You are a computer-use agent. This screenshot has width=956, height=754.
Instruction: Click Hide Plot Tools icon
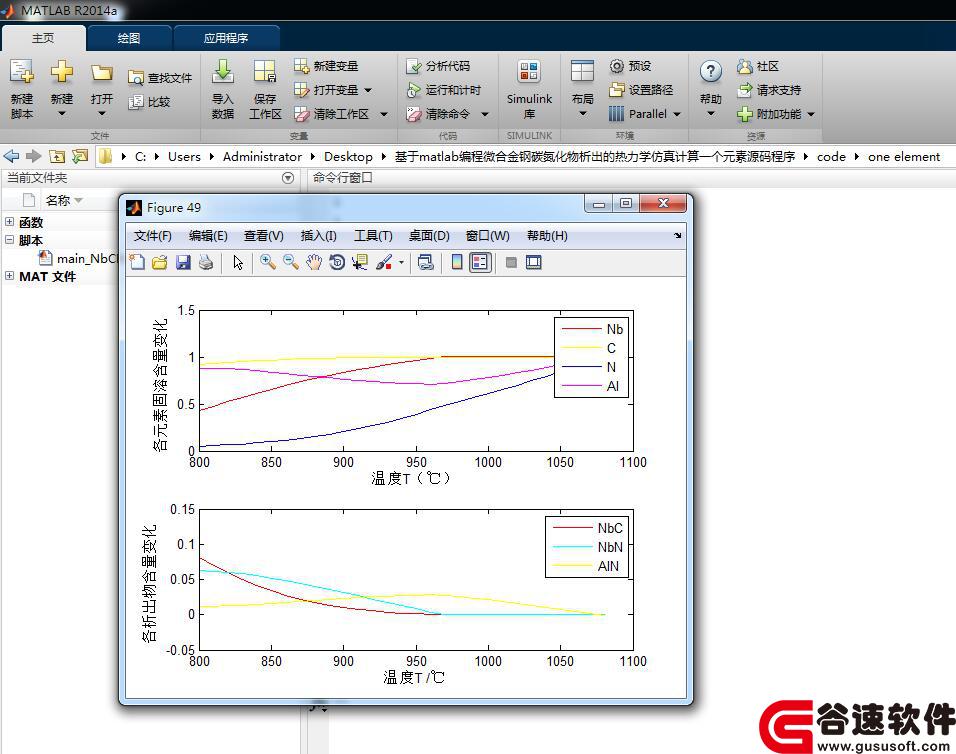[x=511, y=263]
